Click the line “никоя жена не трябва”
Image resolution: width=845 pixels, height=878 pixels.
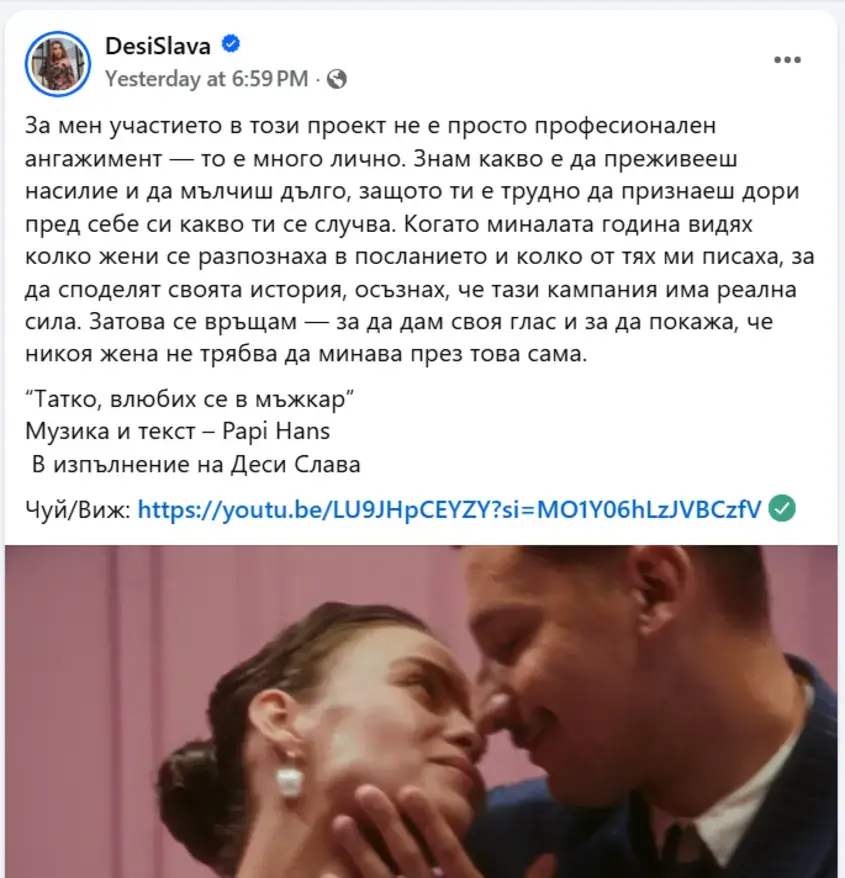pyautogui.click(x=306, y=354)
